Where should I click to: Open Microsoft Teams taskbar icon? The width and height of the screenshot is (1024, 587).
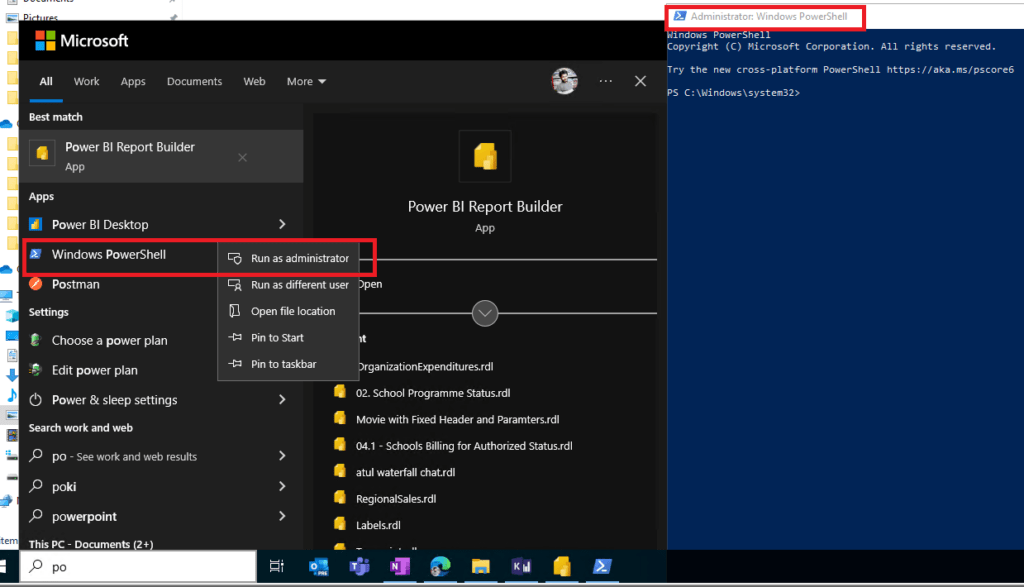[x=359, y=566]
